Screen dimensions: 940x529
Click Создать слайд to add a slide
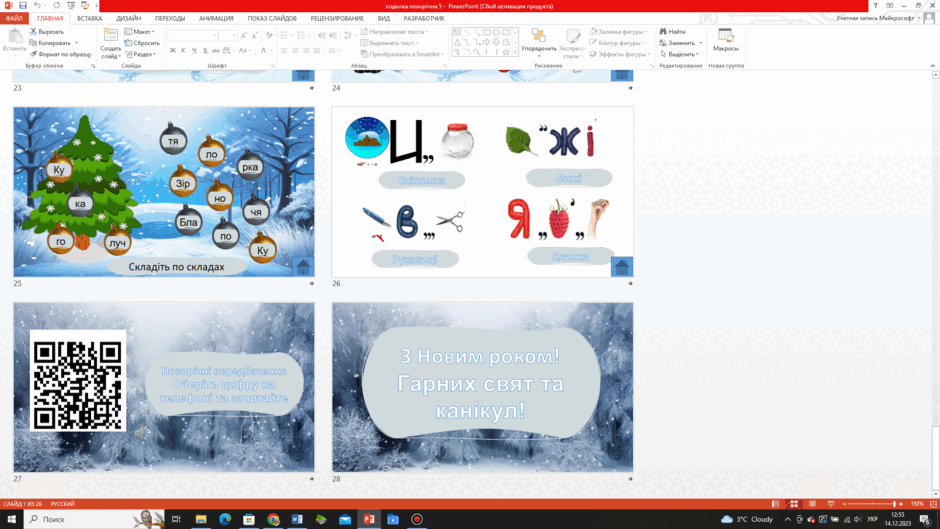point(110,43)
